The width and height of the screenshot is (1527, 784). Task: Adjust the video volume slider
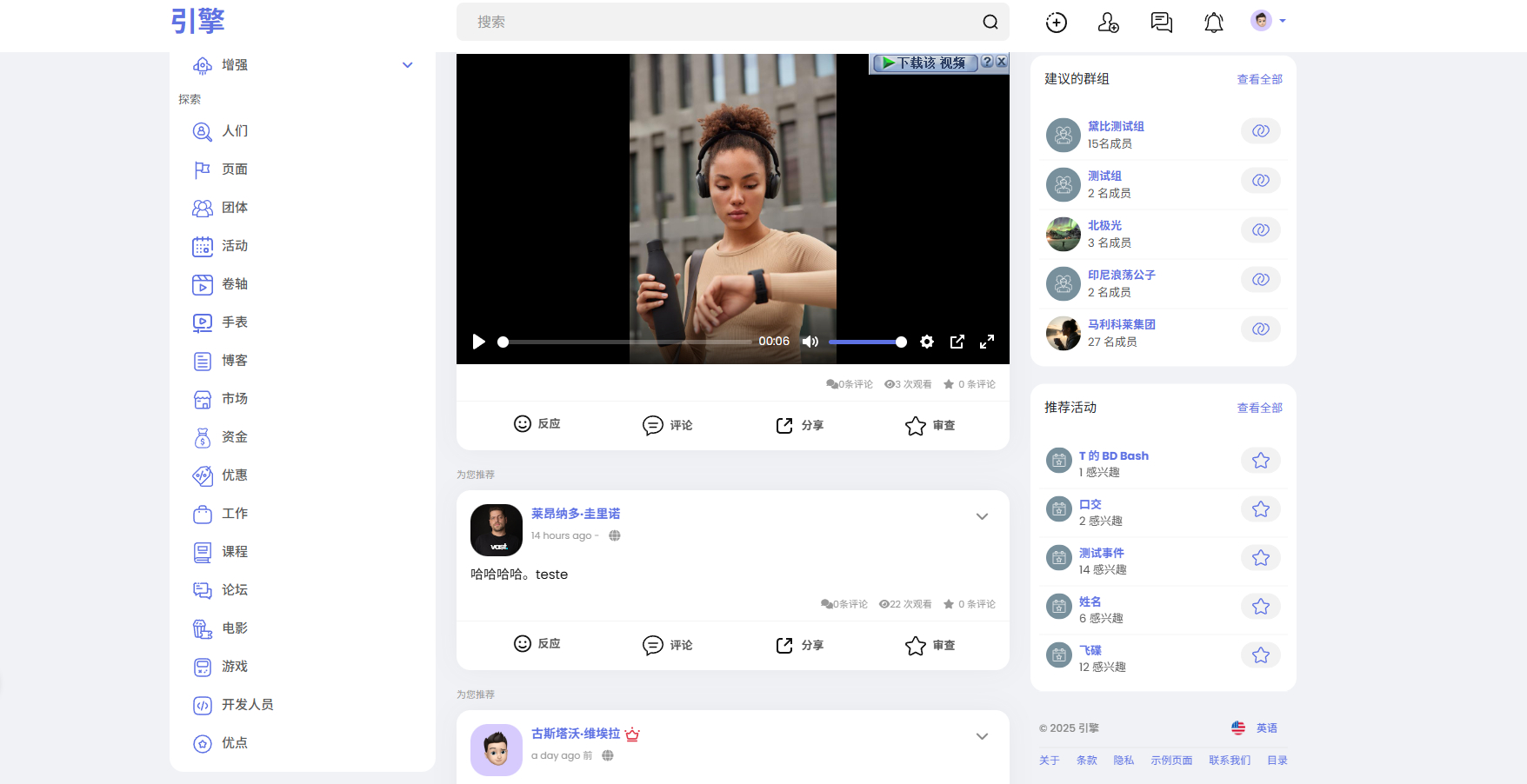[x=865, y=342]
